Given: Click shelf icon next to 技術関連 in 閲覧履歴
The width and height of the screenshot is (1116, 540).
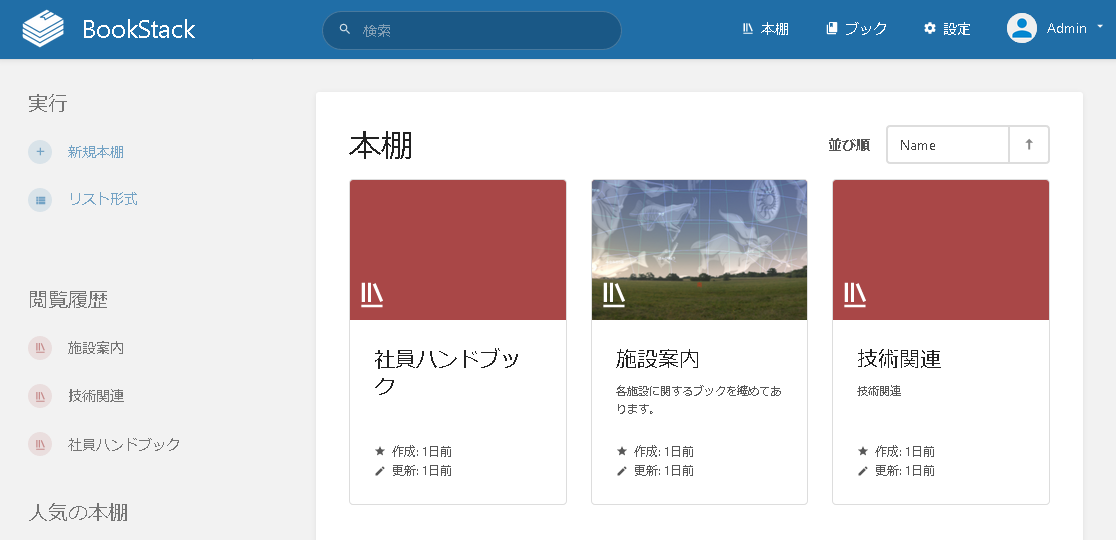Looking at the screenshot, I should click(x=40, y=396).
